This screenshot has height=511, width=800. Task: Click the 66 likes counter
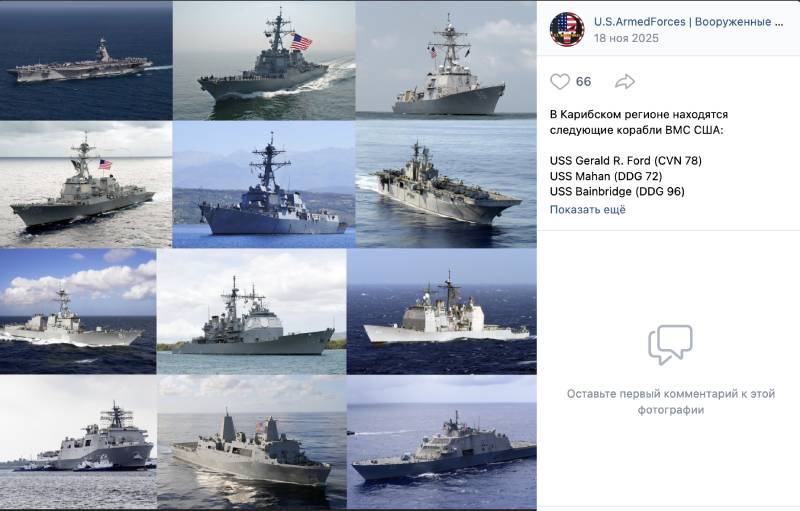583,82
